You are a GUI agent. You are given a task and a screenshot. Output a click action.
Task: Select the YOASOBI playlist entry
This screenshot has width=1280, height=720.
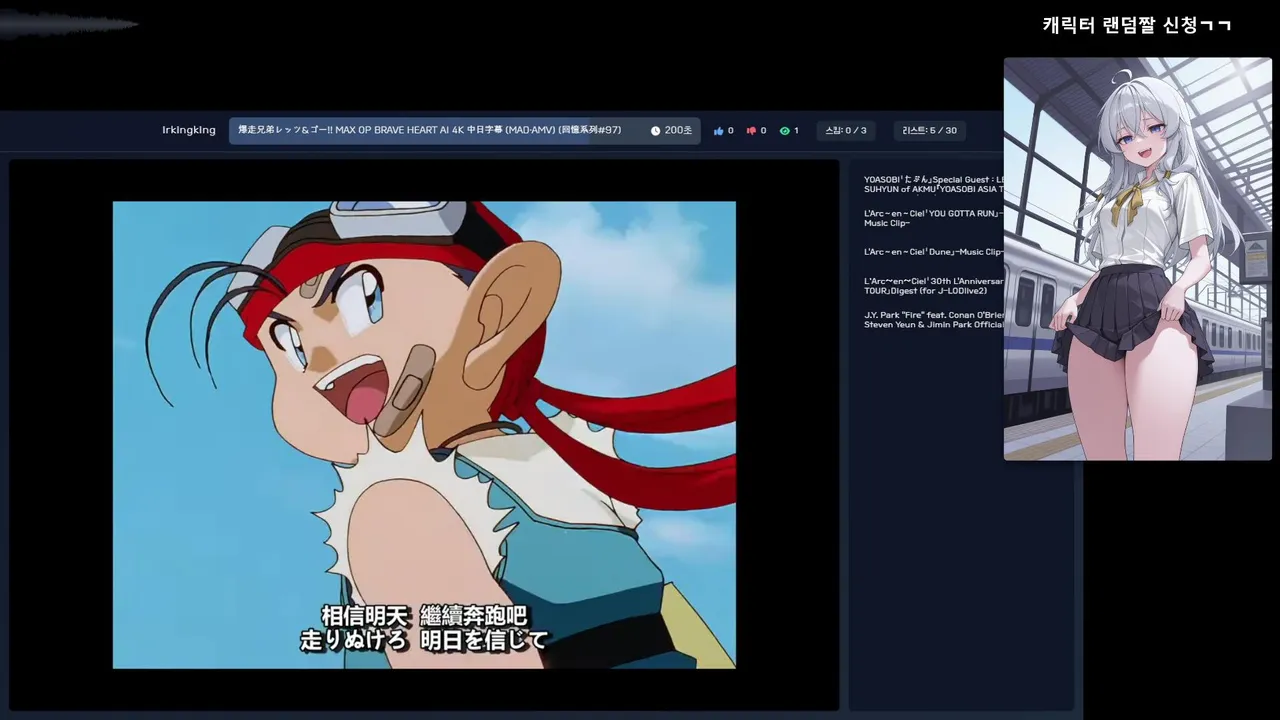(933, 184)
